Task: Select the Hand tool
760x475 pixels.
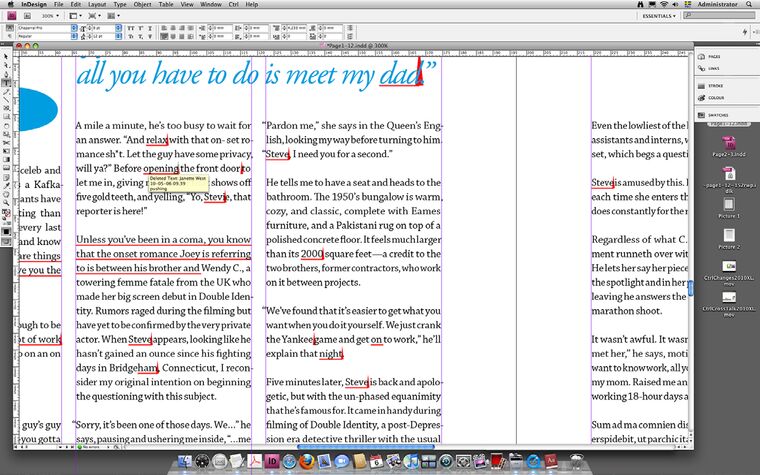Action: coord(6,194)
